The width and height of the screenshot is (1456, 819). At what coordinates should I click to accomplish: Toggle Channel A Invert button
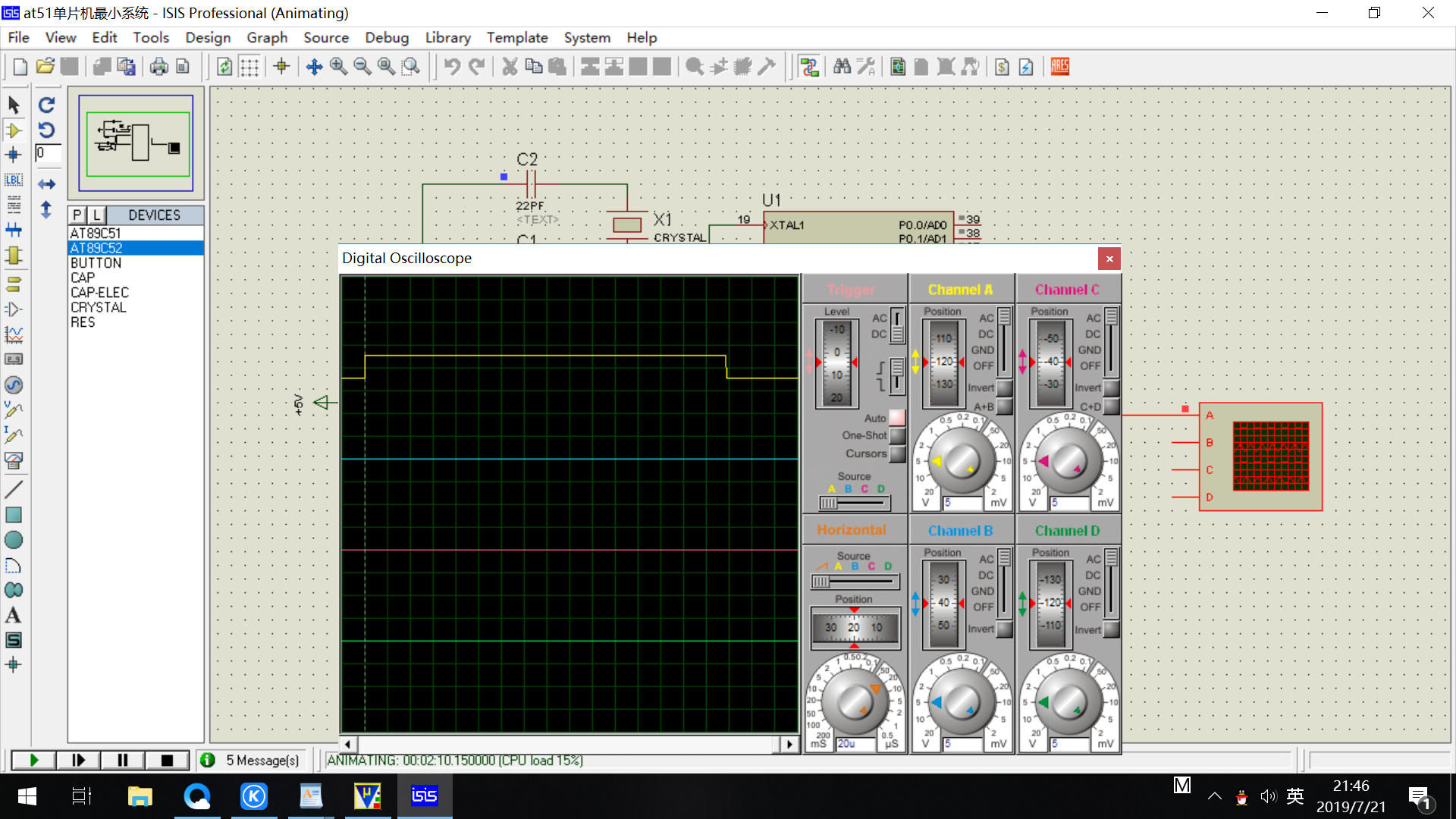[1004, 388]
